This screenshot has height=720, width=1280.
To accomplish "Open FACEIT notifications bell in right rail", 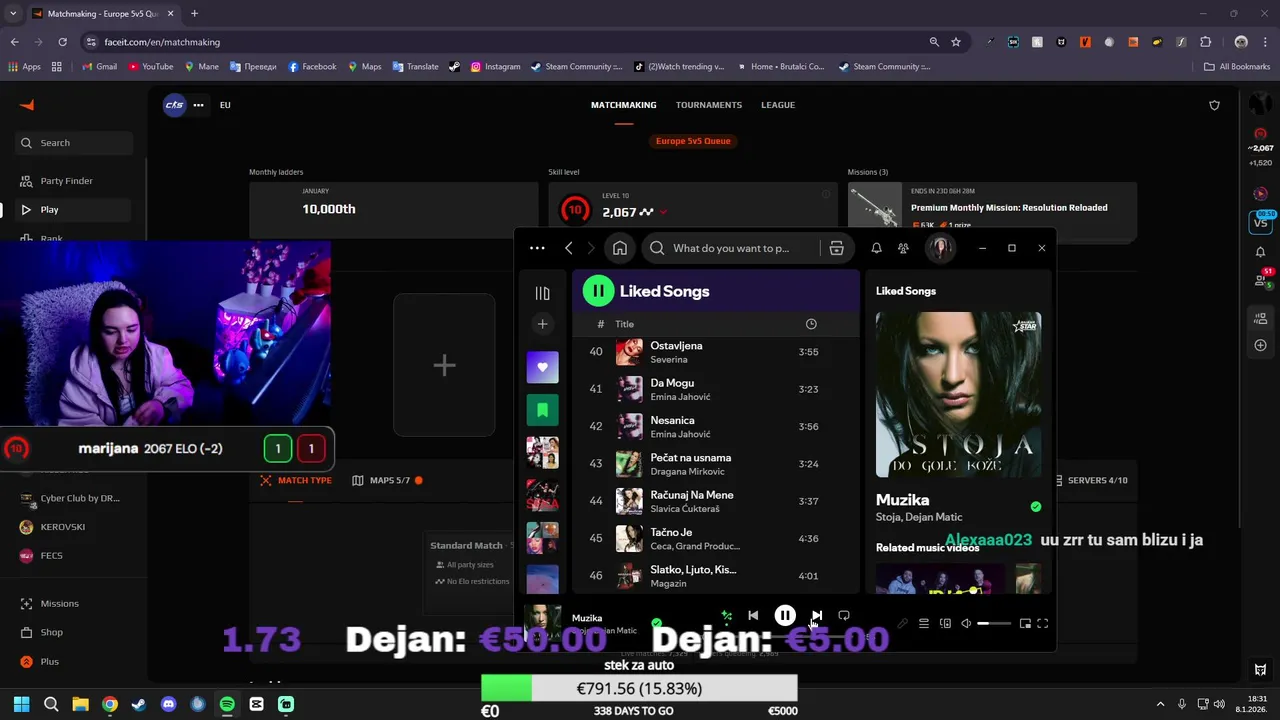I will coord(1260,252).
